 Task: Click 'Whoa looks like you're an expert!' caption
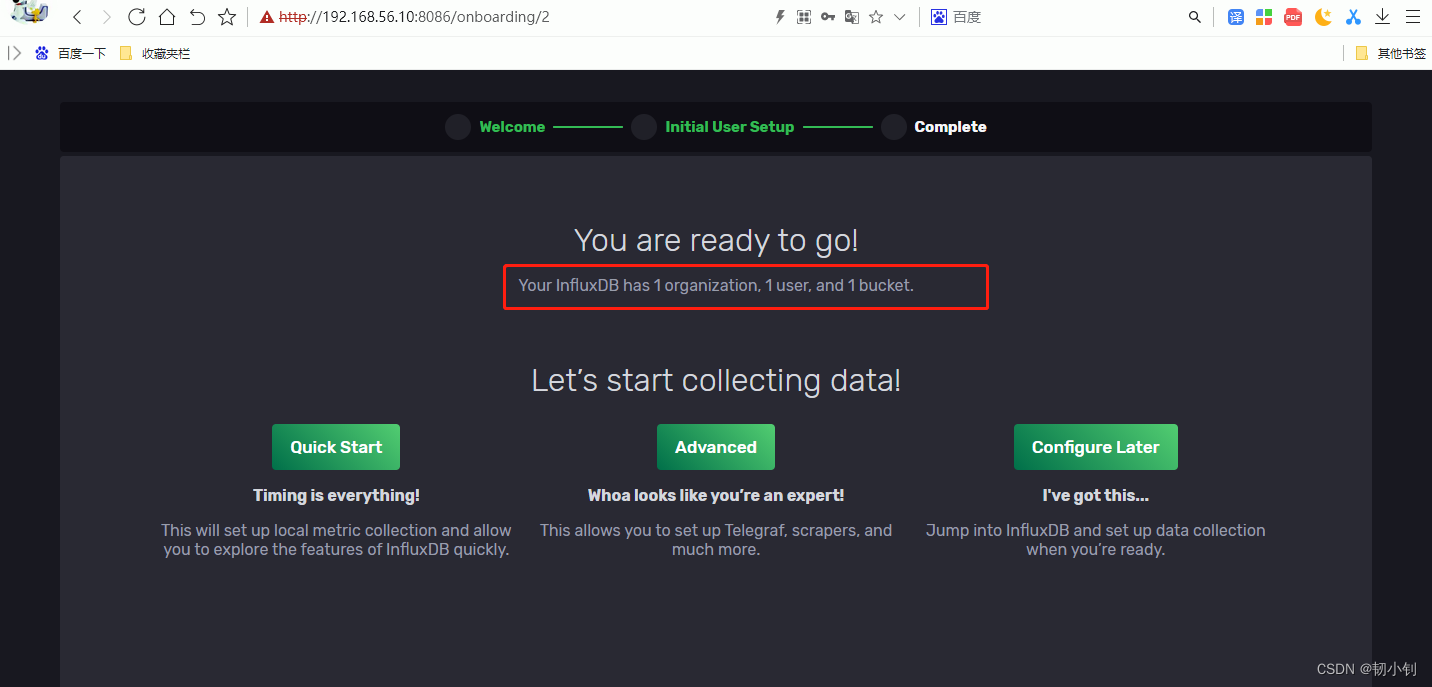coord(716,495)
